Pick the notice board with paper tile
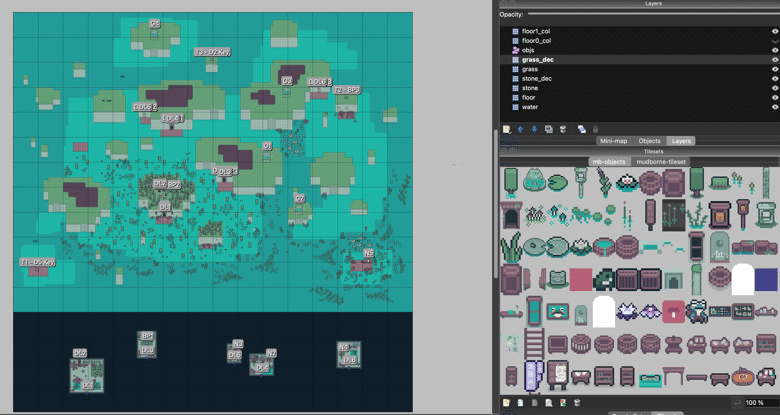 point(558,375)
